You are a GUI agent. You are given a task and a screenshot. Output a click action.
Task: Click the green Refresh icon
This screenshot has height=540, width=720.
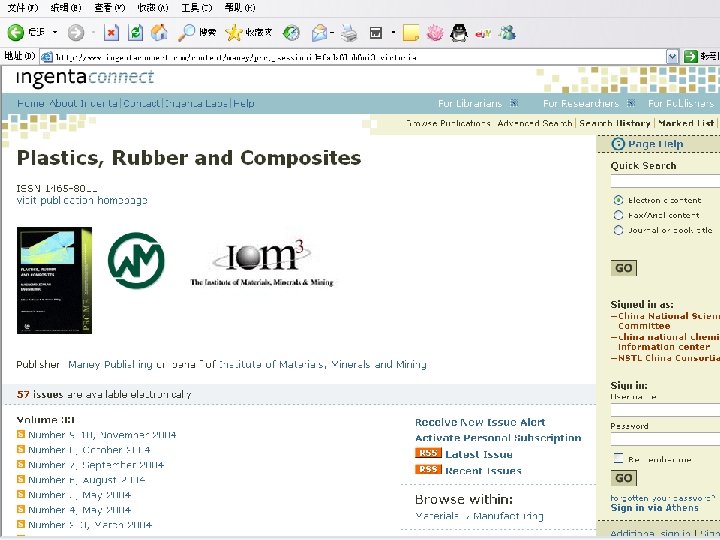tap(135, 33)
